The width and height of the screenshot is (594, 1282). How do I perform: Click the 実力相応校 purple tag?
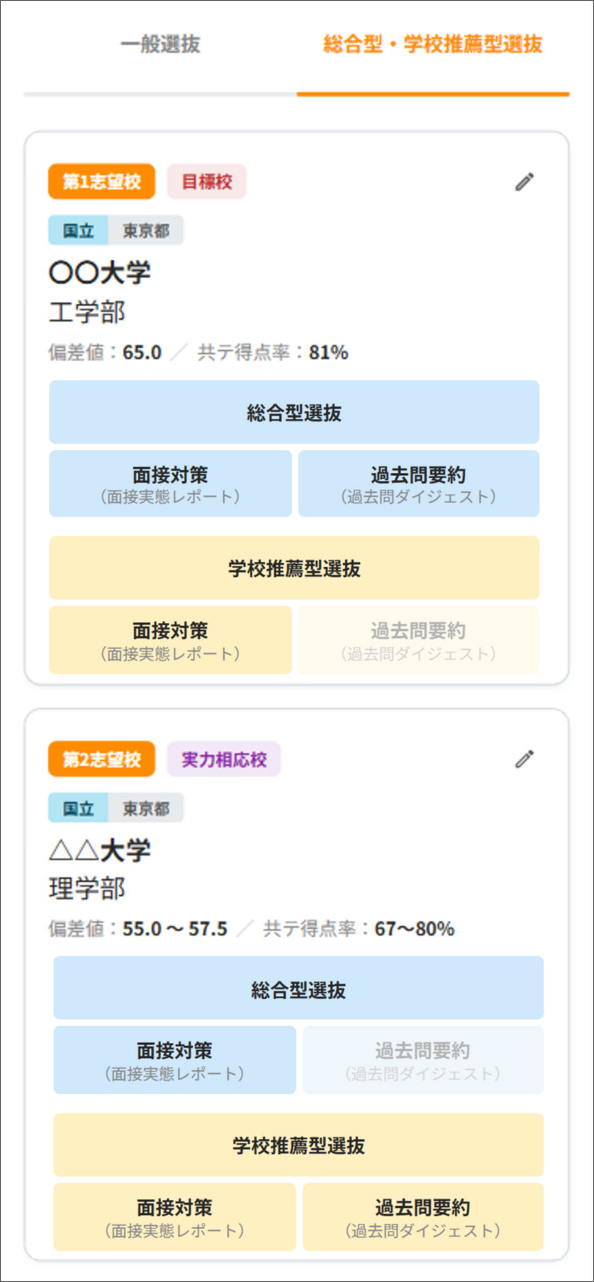[224, 759]
